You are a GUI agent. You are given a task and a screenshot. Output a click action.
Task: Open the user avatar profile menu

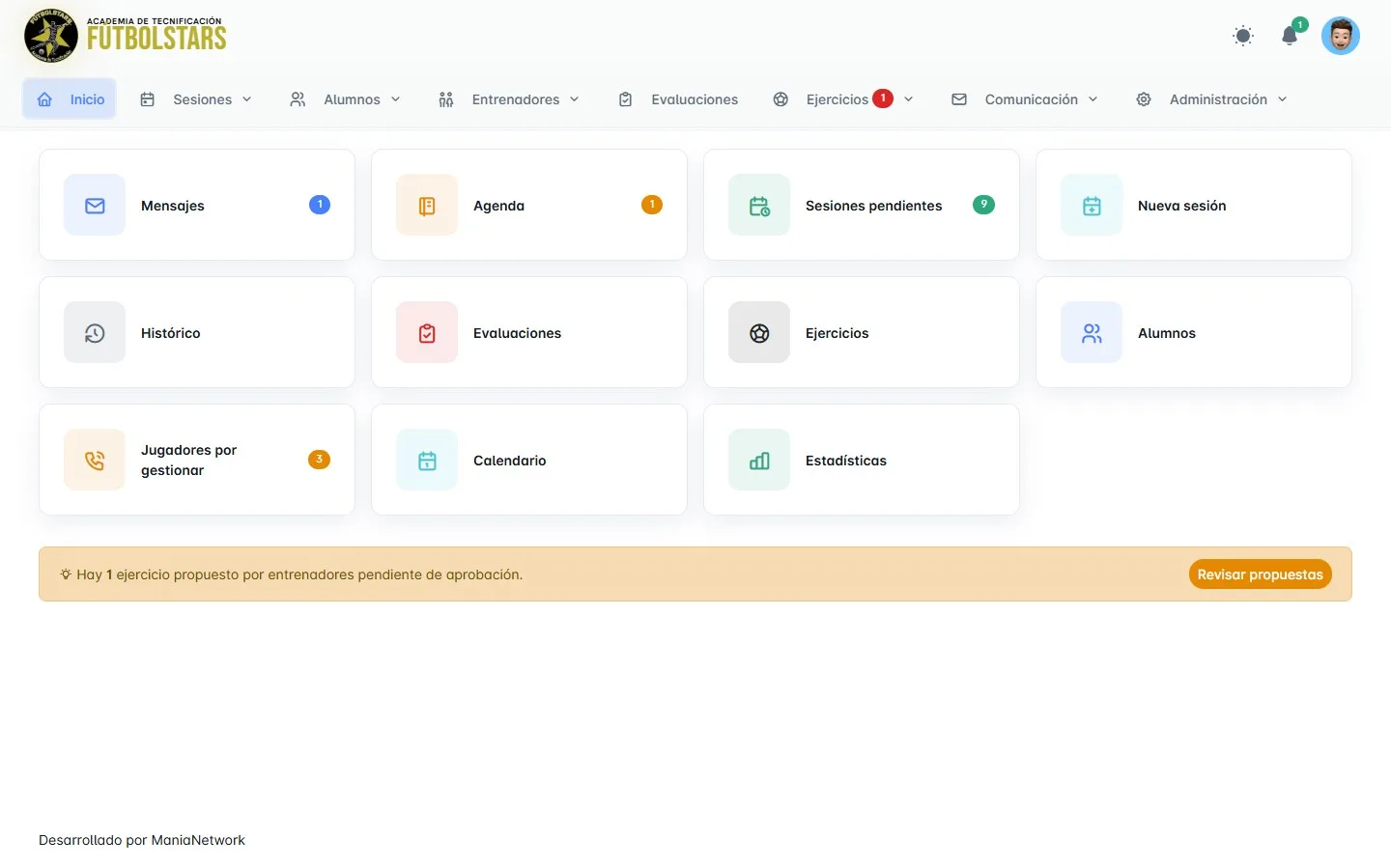(x=1341, y=36)
